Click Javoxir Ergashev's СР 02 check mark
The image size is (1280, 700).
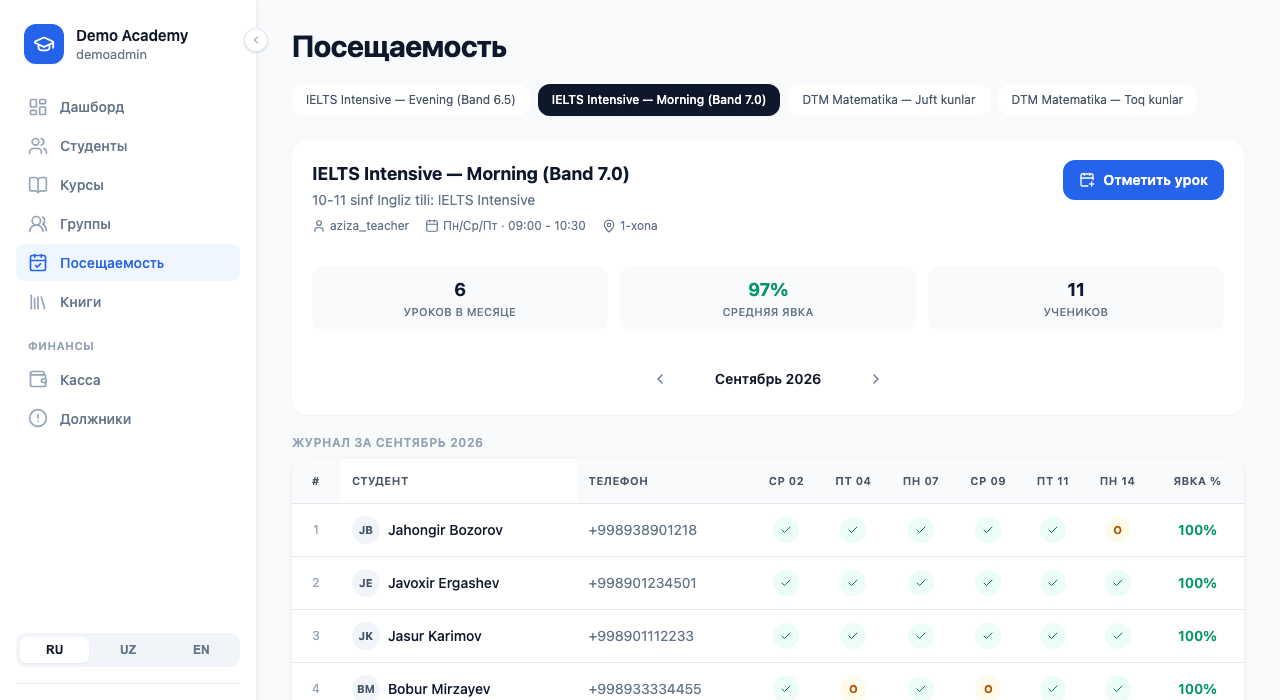(x=786, y=583)
